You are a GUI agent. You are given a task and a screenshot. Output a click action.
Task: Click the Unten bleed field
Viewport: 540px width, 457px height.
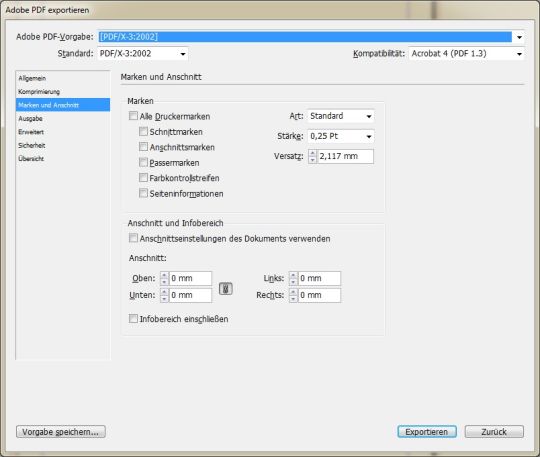coord(190,295)
